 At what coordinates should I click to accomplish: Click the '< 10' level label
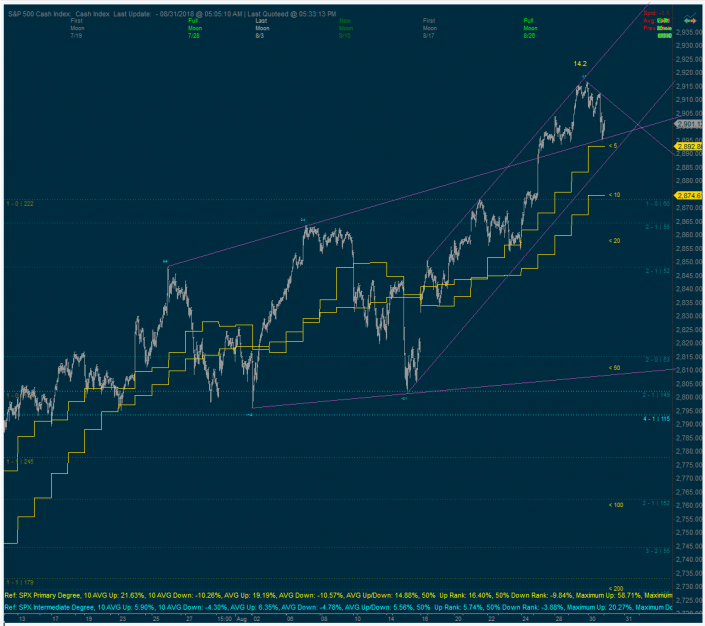614,195
